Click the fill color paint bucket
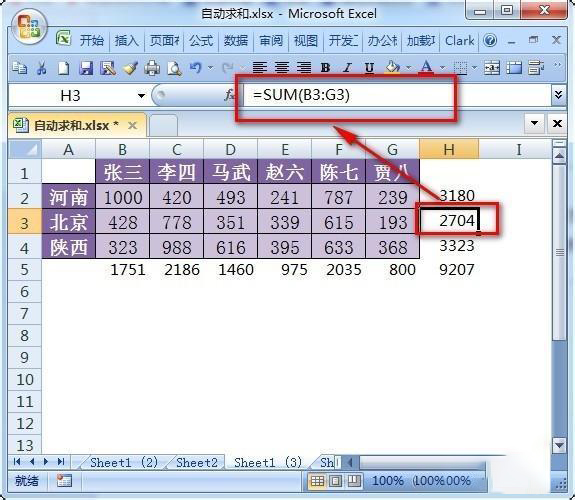This screenshot has height=500, width=575. [x=392, y=67]
